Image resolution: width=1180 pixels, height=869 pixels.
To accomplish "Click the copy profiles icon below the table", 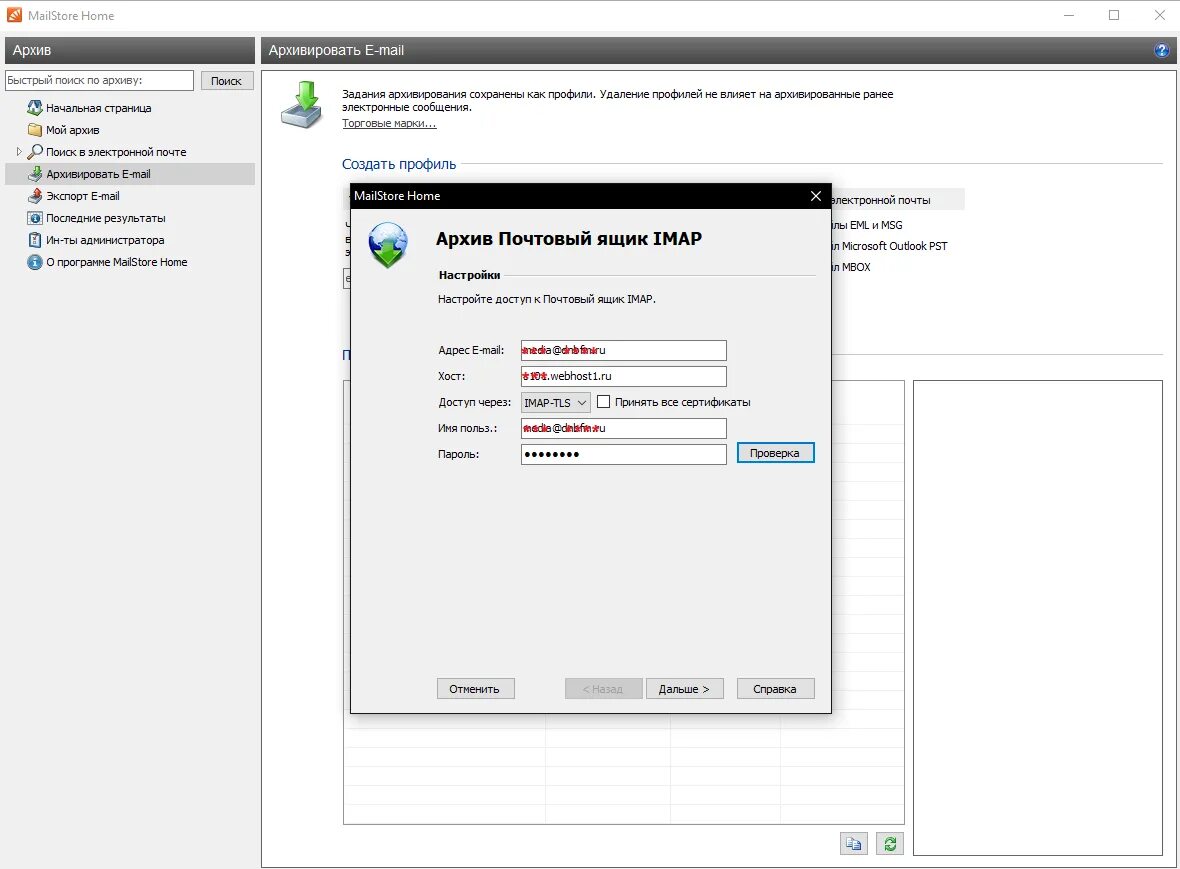I will click(853, 843).
